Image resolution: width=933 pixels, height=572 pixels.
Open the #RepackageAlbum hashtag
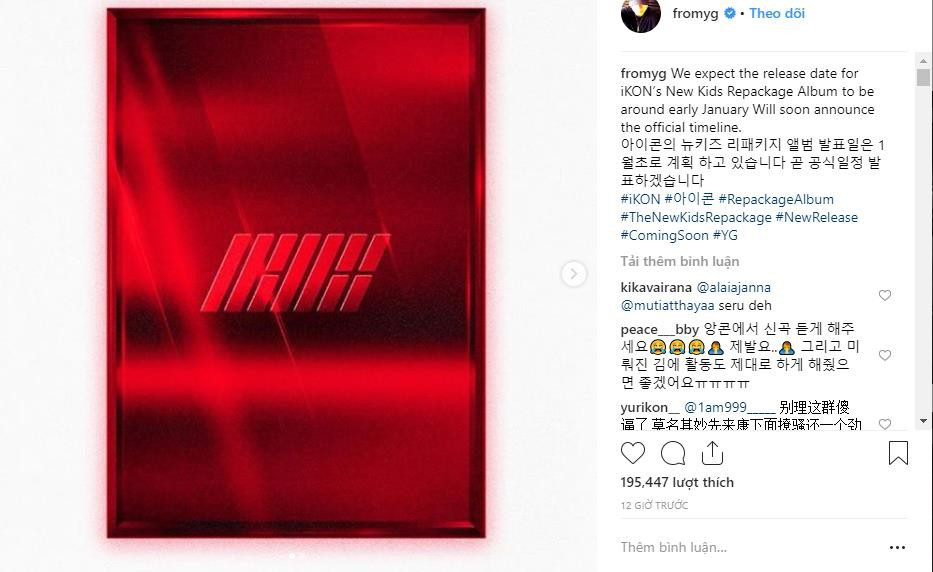[776, 199]
